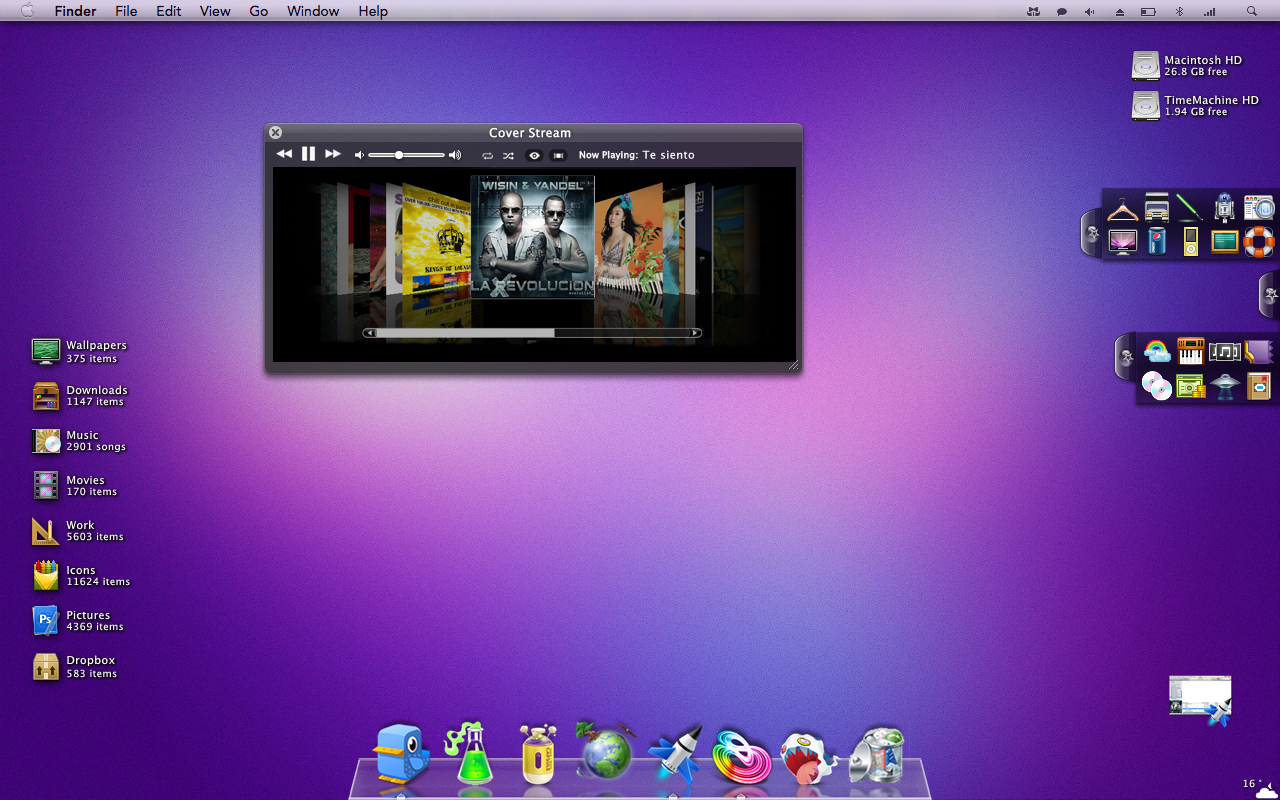Open the Help menu
Image resolution: width=1280 pixels, height=800 pixels.
click(373, 11)
